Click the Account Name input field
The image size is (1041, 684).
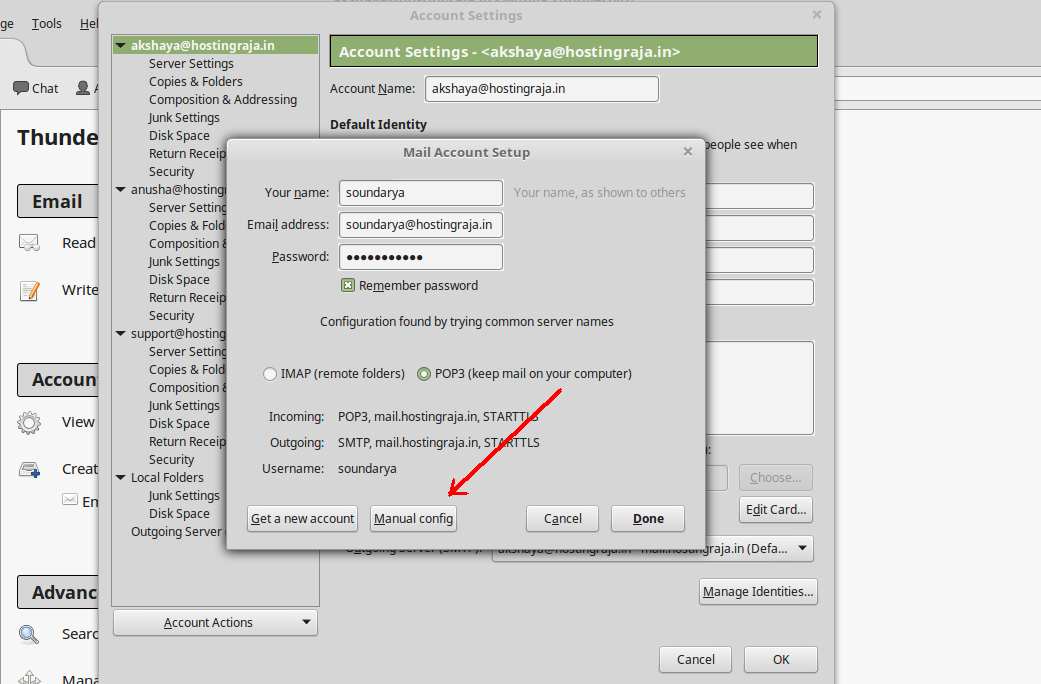[542, 89]
